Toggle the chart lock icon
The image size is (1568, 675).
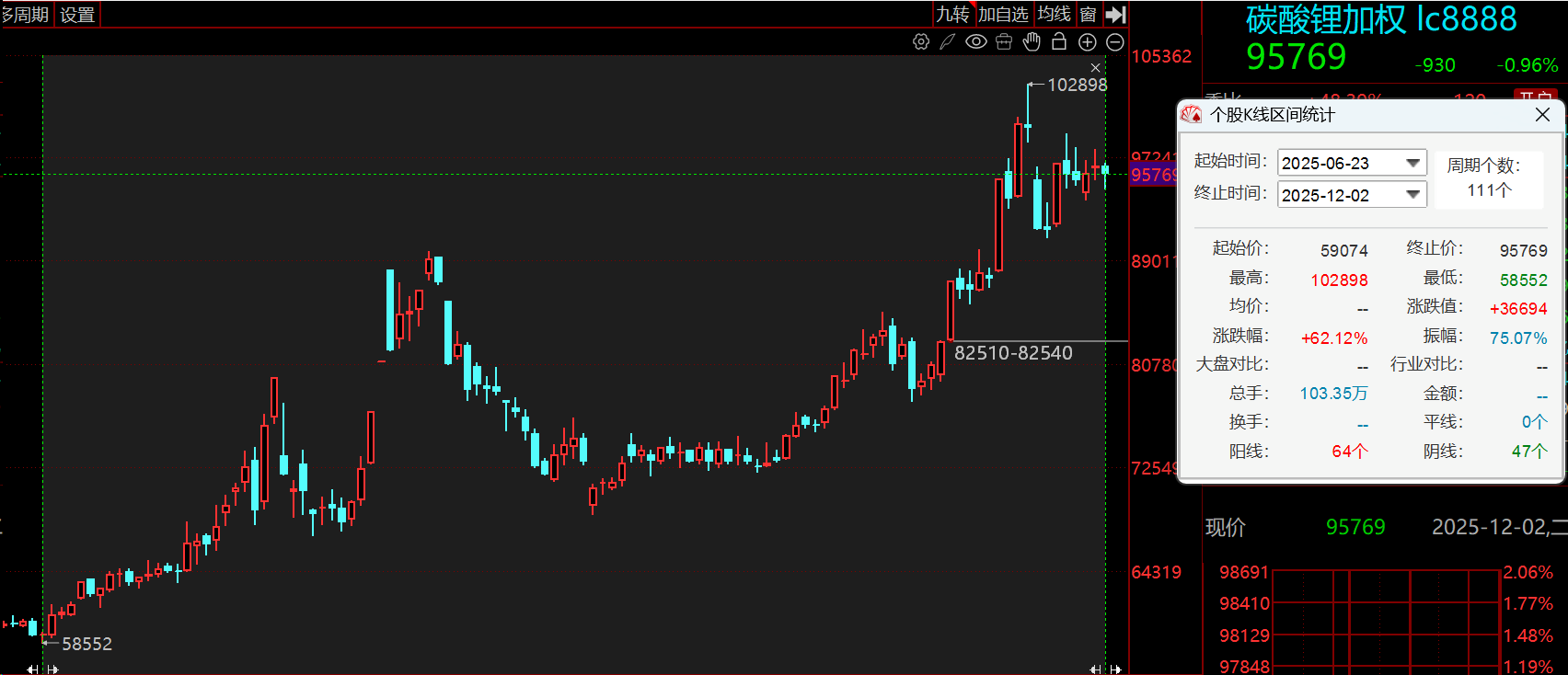click(1059, 41)
